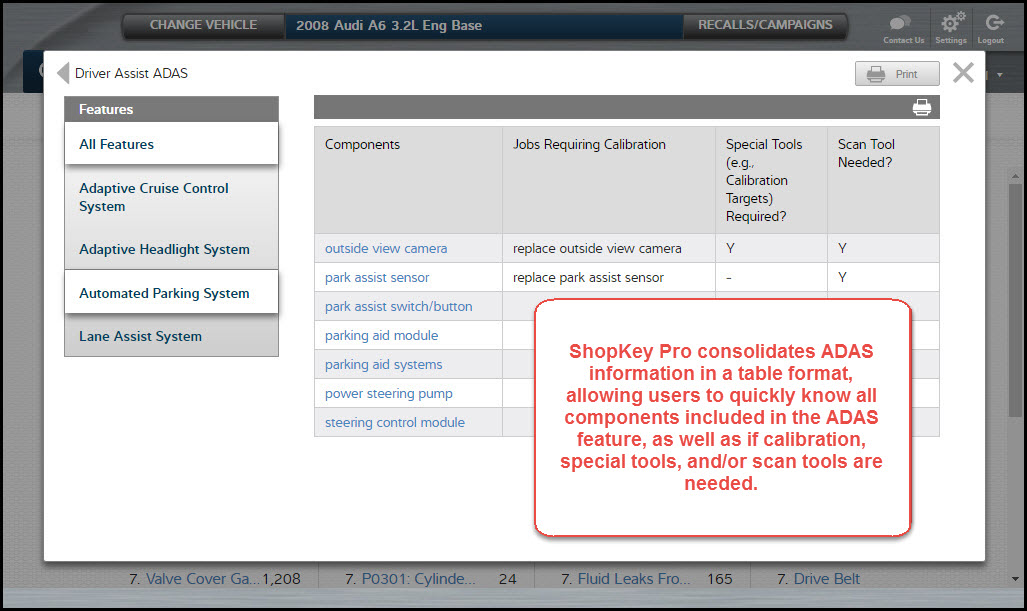Open Fluid Leaks Fro... link in background page
This screenshot has height=611, width=1027.
[634, 579]
